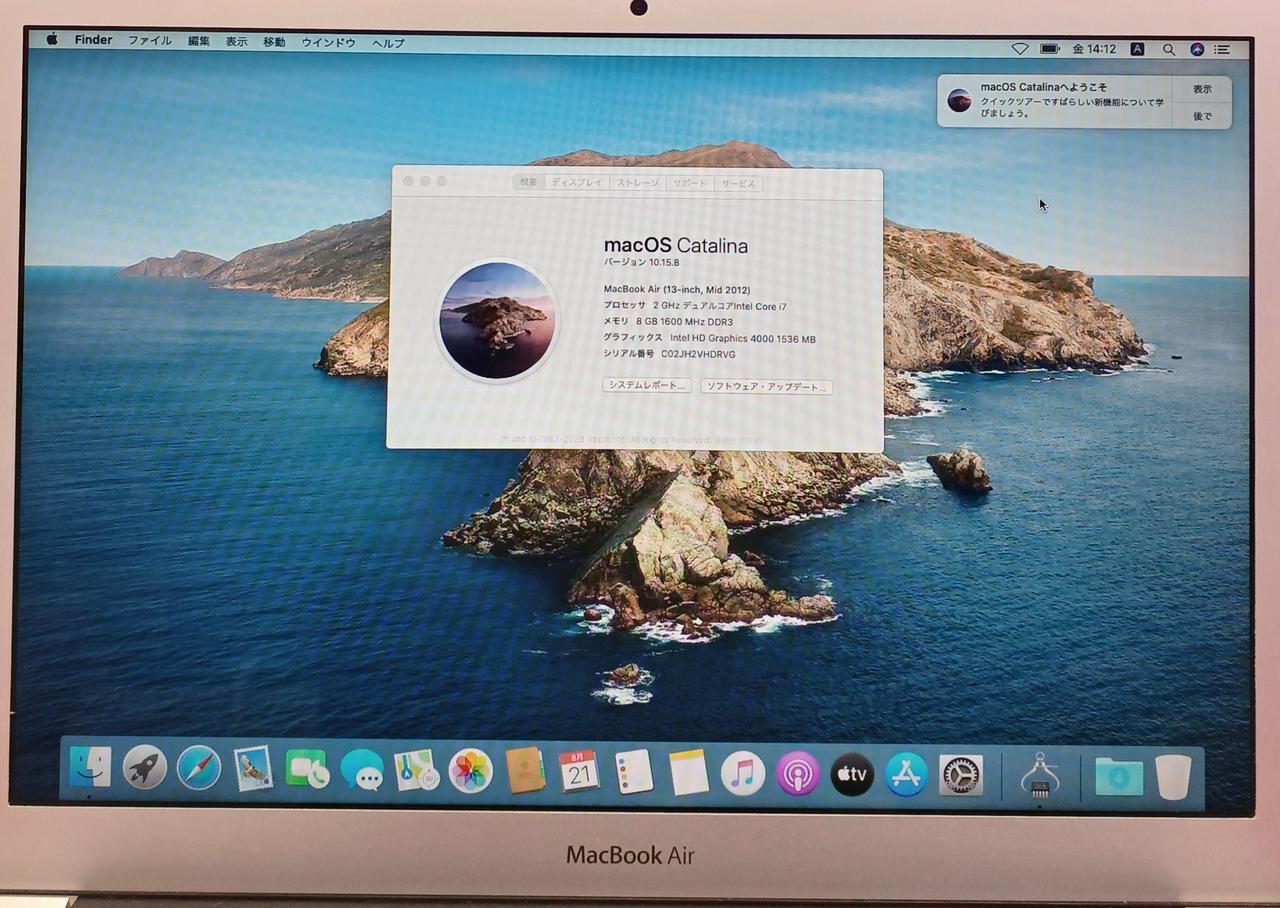Select the 概要 tab
This screenshot has width=1280, height=908.
[529, 183]
